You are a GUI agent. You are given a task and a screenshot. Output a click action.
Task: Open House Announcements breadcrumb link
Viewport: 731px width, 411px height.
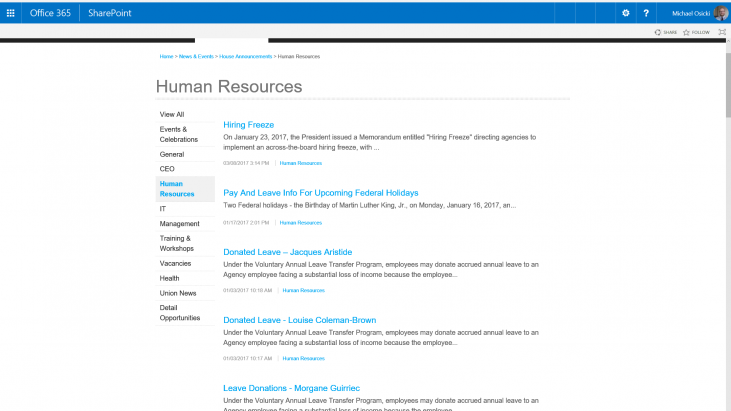[x=246, y=56]
